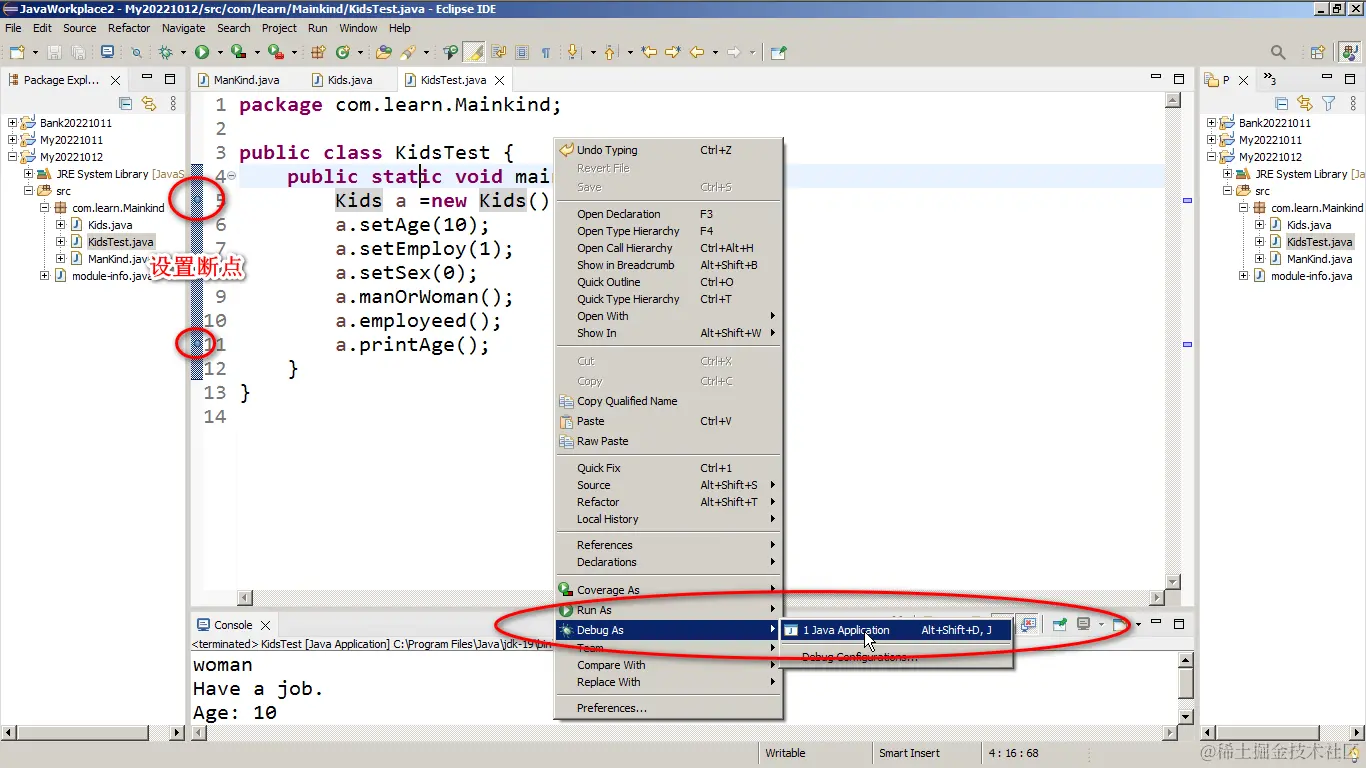Go to Previous Annotation toolbar icon
The height and width of the screenshot is (768, 1366).
pyautogui.click(x=609, y=52)
